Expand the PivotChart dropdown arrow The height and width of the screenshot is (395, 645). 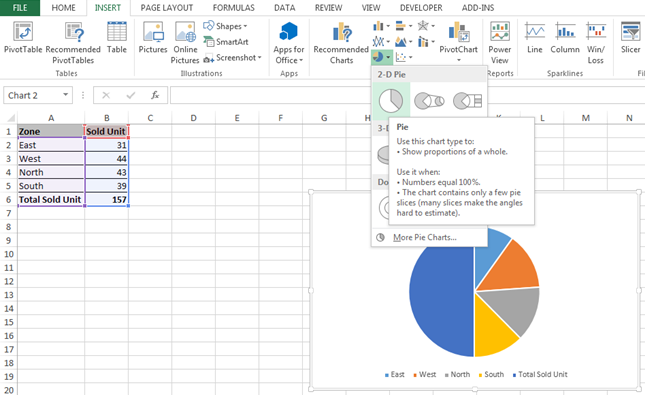coord(459,60)
